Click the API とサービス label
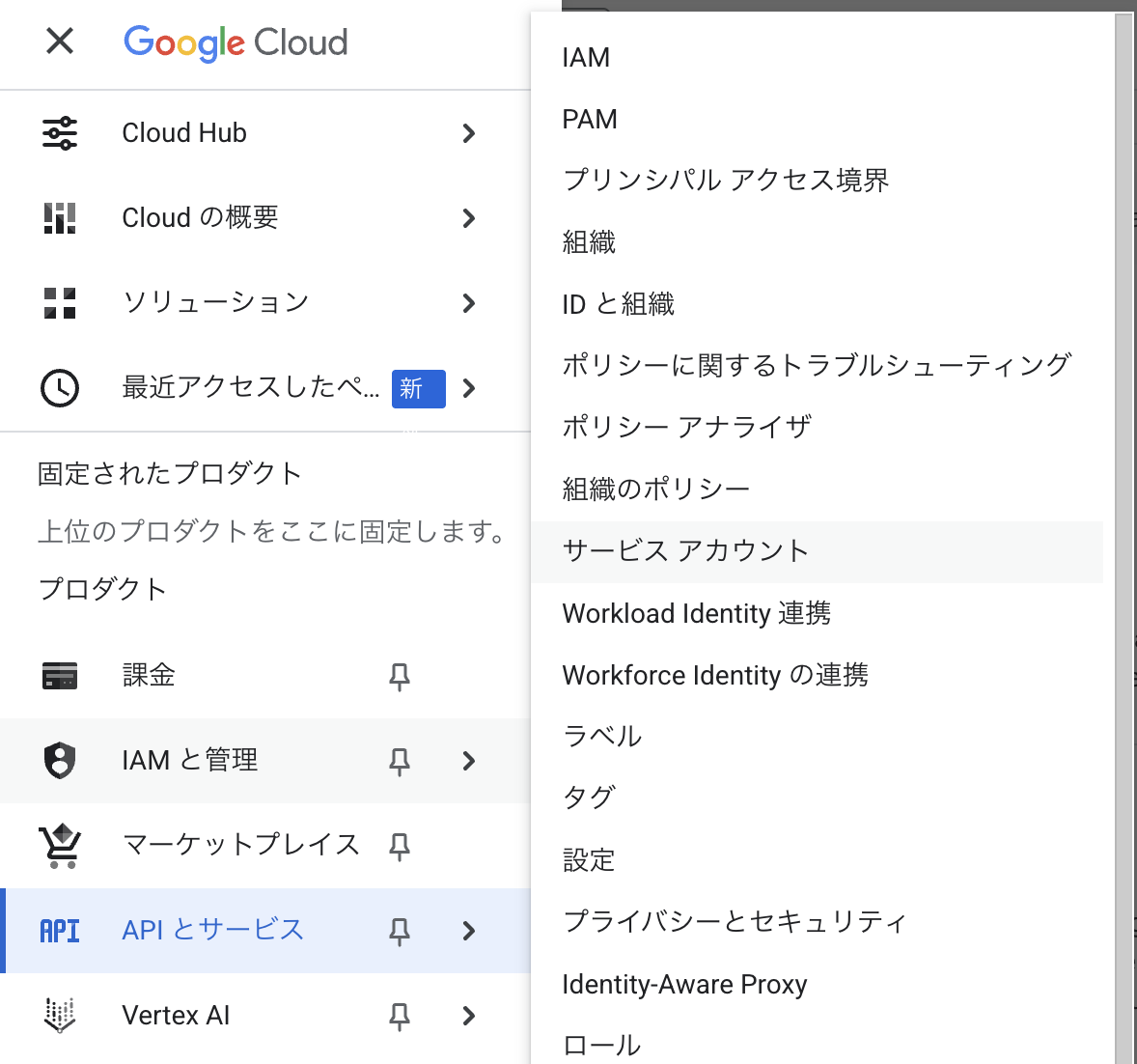The image size is (1137, 1064). point(213,931)
